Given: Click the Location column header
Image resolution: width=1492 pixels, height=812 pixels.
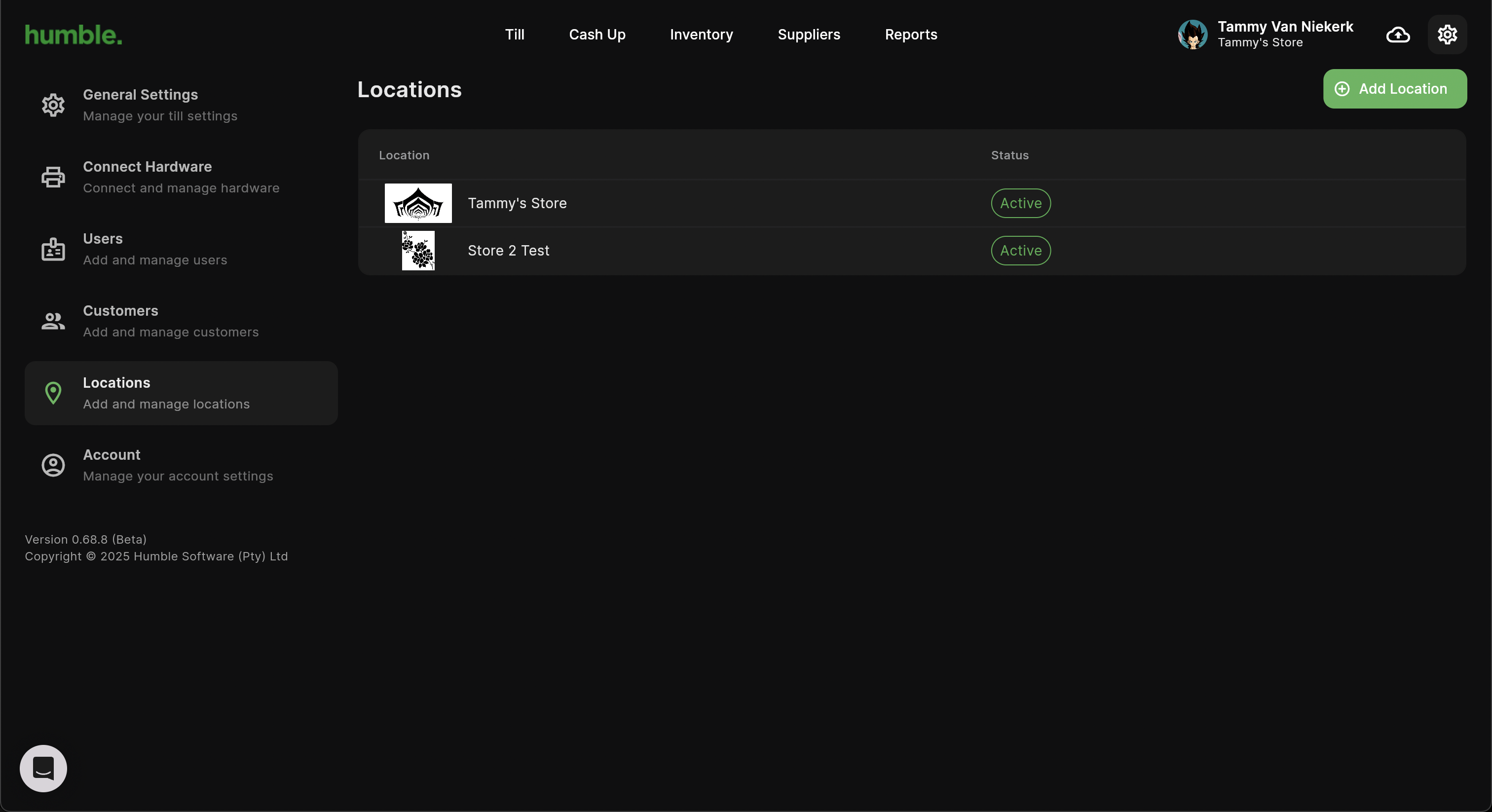Looking at the screenshot, I should pos(404,154).
